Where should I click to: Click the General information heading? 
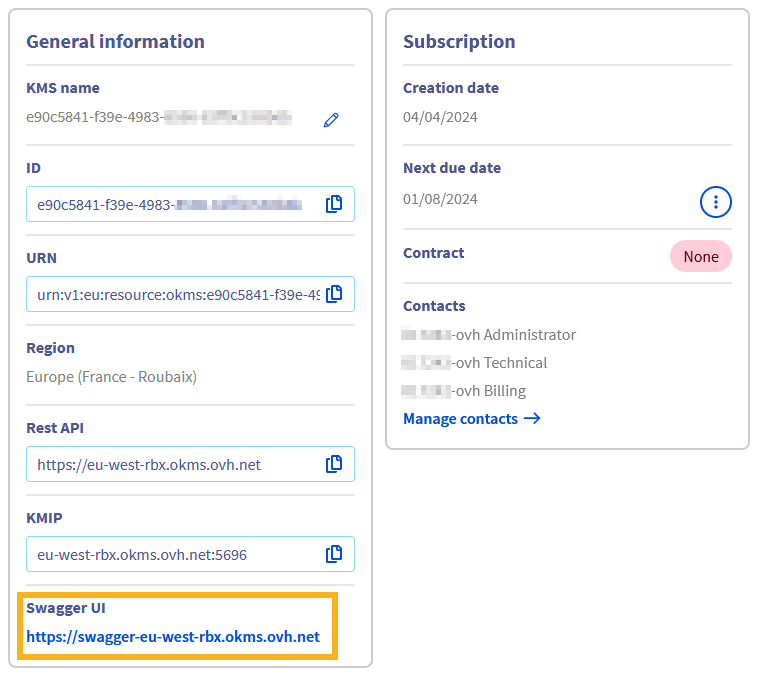point(115,42)
